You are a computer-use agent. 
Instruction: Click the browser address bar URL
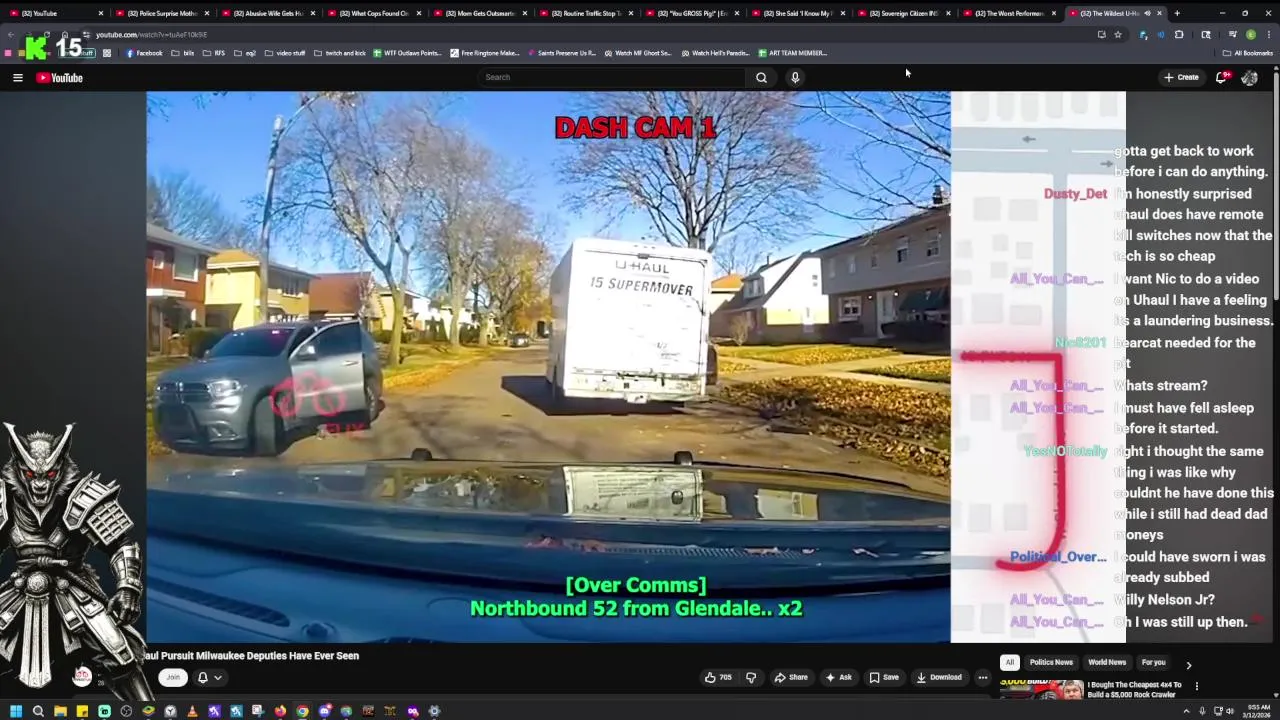(x=151, y=34)
